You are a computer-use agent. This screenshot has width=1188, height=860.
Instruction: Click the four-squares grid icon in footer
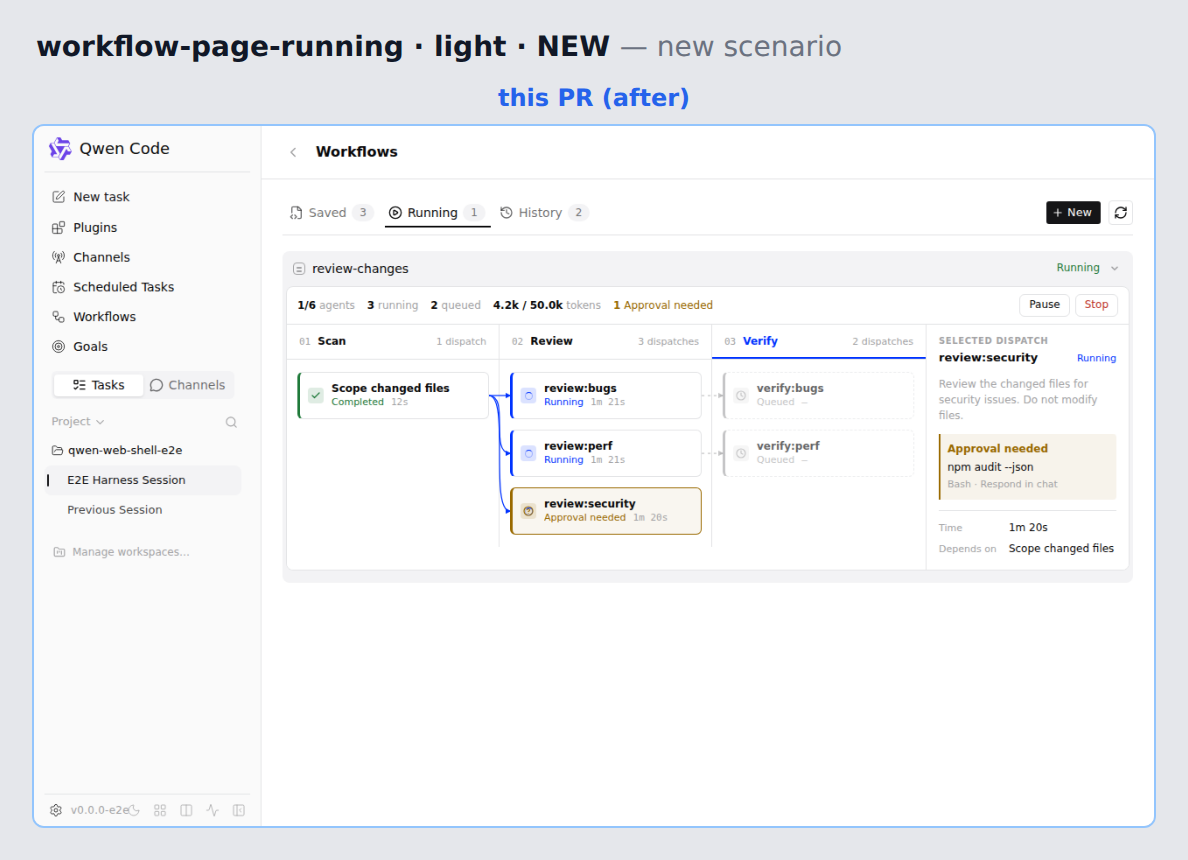click(160, 810)
